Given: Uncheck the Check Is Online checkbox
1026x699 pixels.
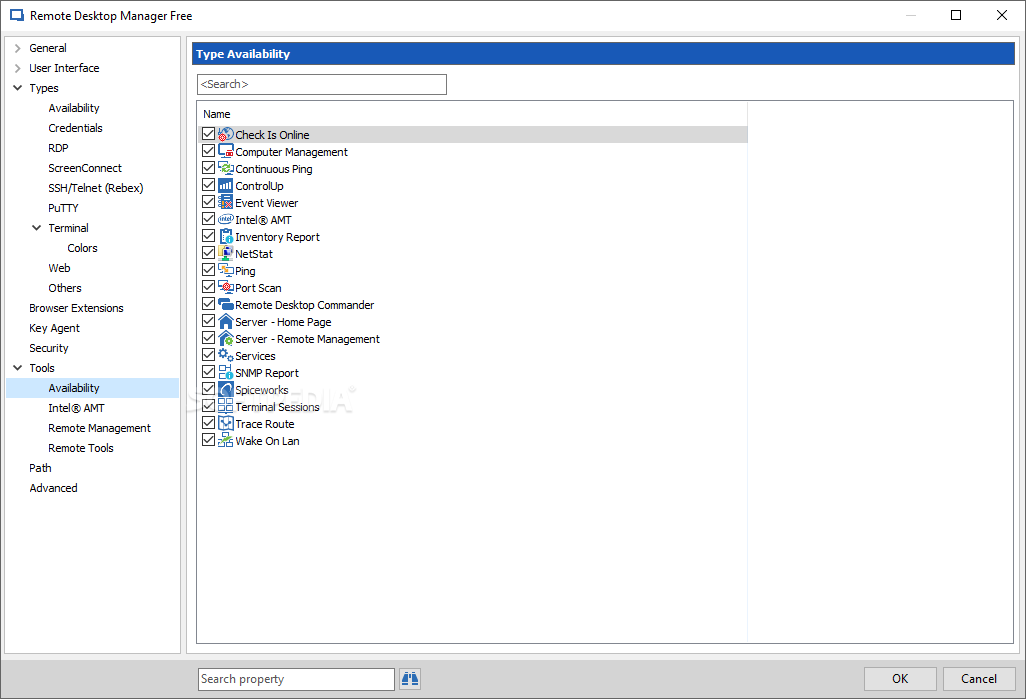Looking at the screenshot, I should click(208, 134).
